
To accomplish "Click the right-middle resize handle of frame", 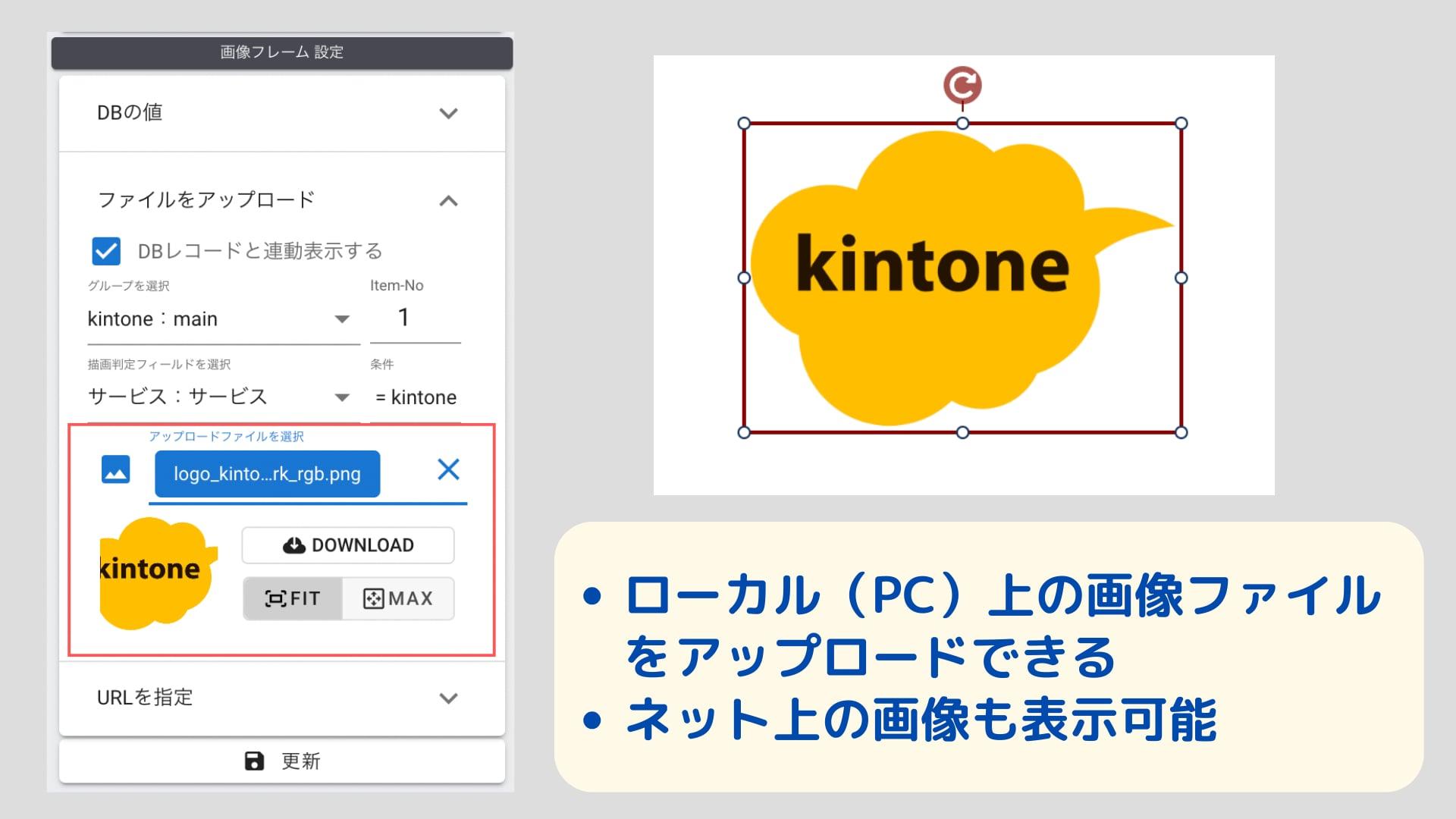I will click(1181, 278).
